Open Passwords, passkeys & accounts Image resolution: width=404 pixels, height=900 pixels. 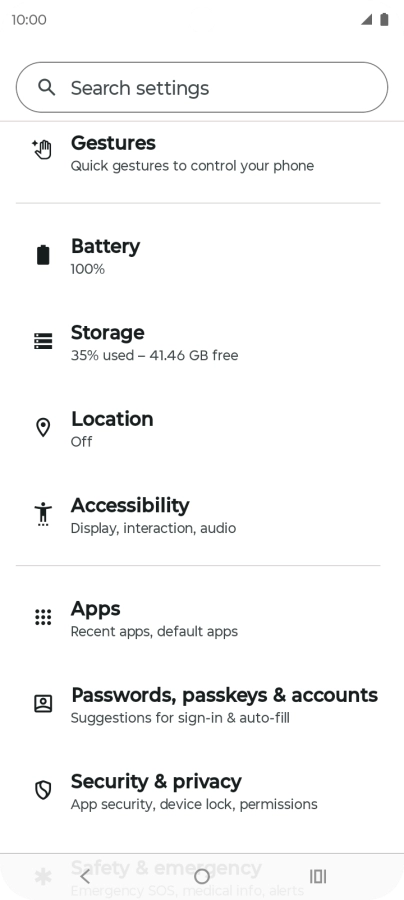pyautogui.click(x=202, y=705)
